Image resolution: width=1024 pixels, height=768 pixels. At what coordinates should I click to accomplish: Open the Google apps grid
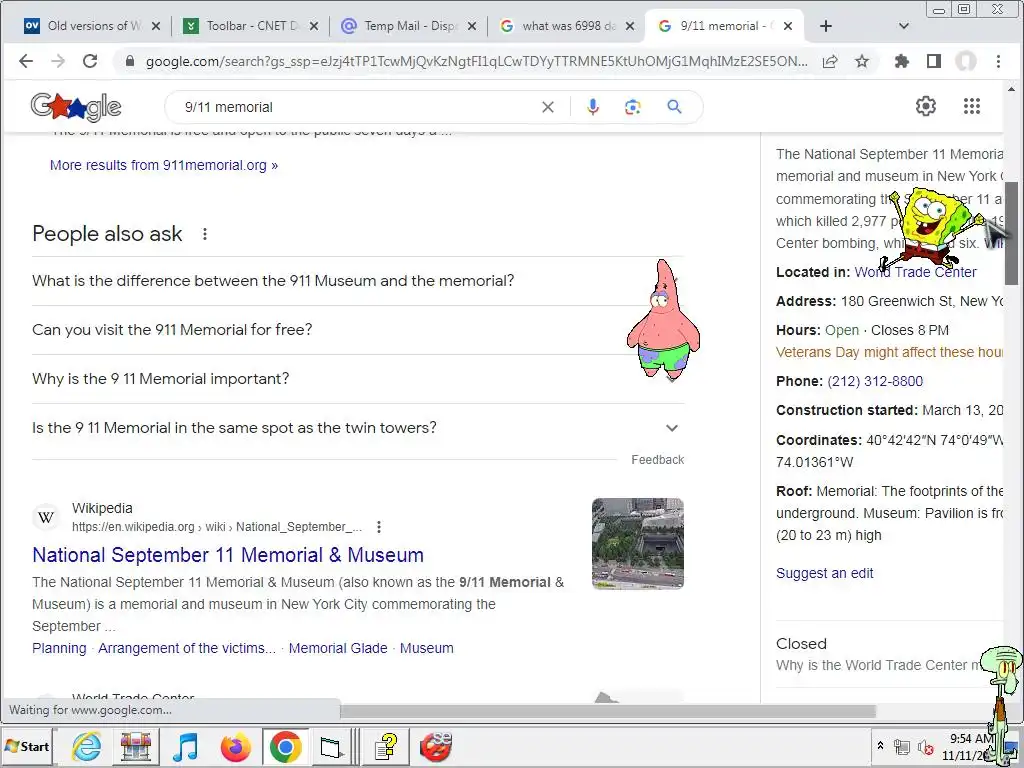pos(972,106)
